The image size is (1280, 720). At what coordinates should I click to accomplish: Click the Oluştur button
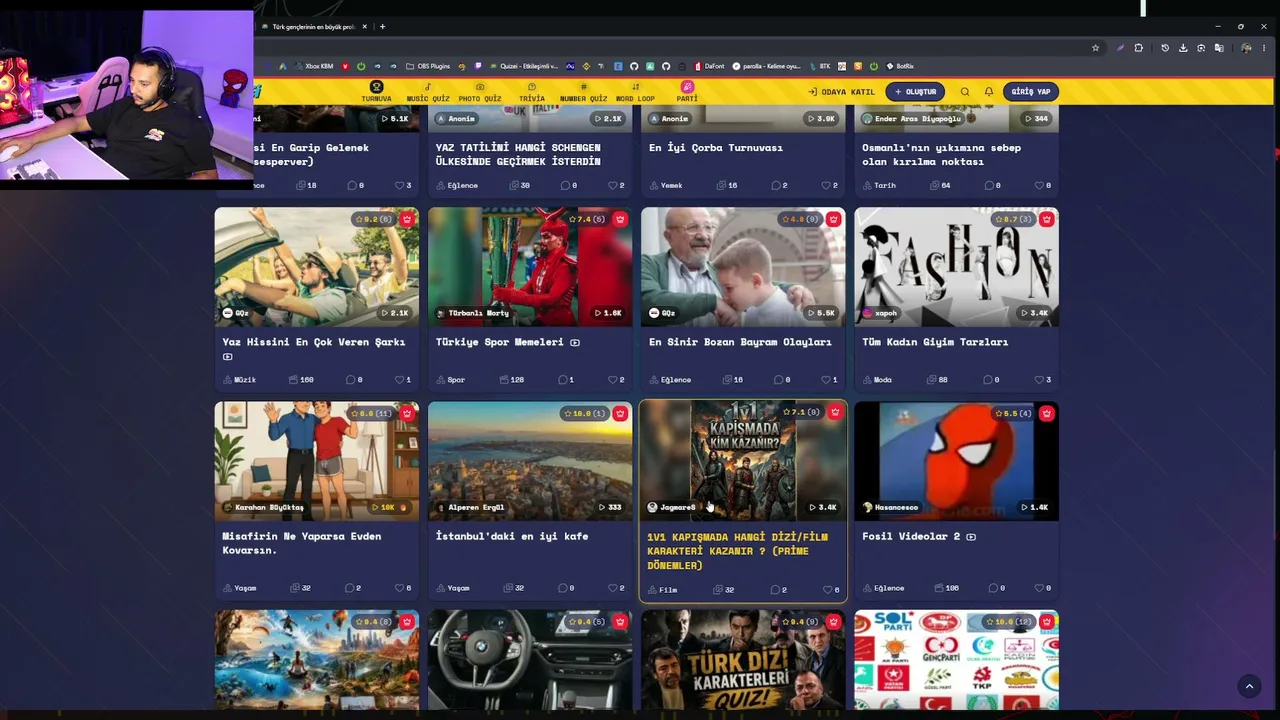click(x=915, y=92)
